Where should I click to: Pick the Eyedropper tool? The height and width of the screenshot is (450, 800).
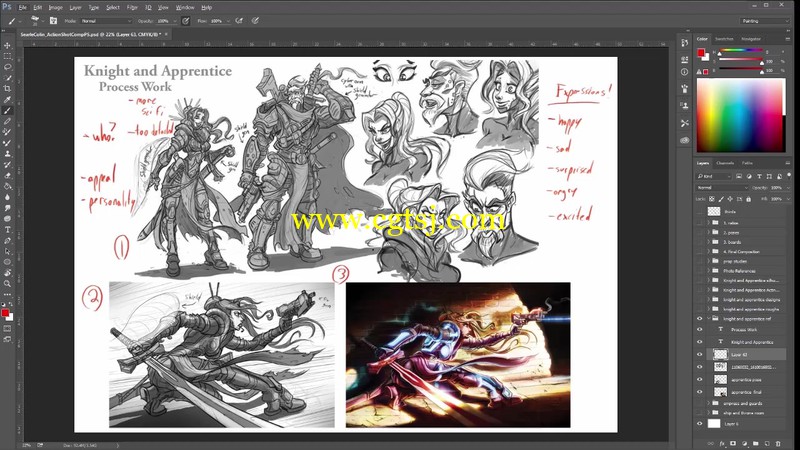[7, 99]
